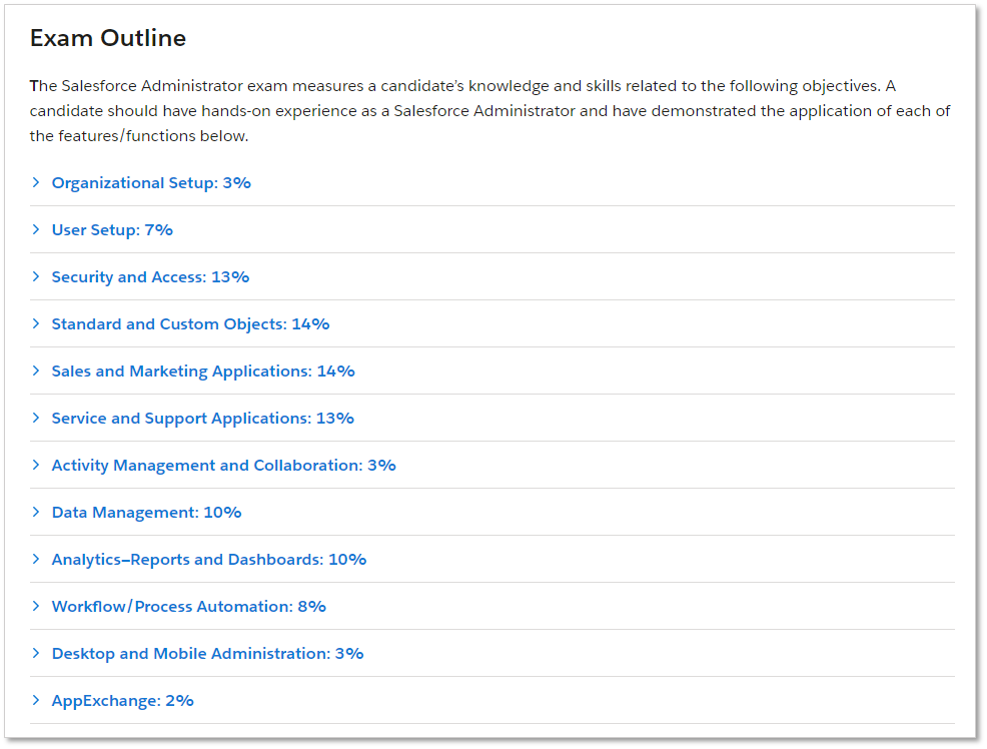The height and width of the screenshot is (749, 987).
Task: Expand chevron beside Security and Access
Action: (x=36, y=277)
